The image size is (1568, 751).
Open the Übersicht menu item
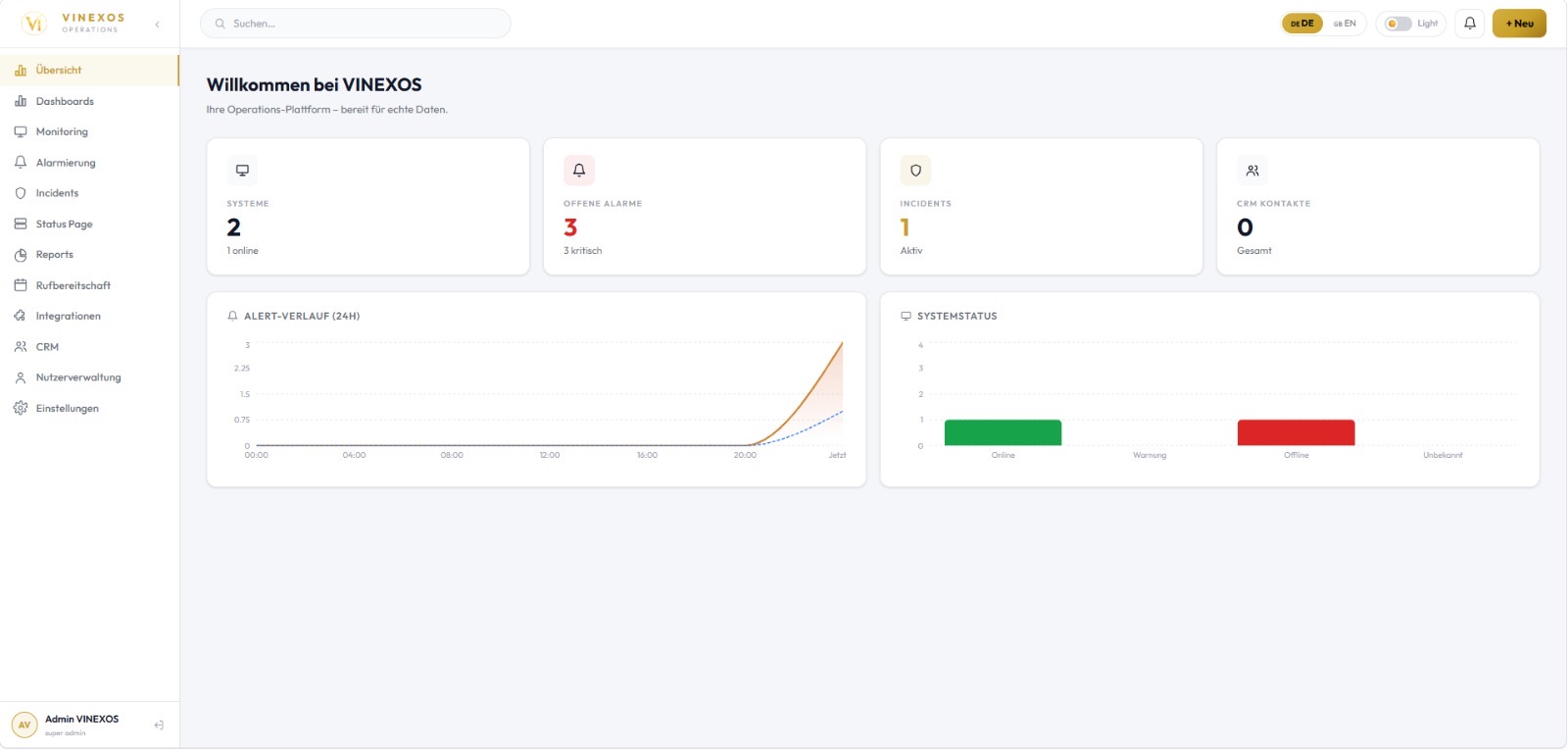[89, 71]
